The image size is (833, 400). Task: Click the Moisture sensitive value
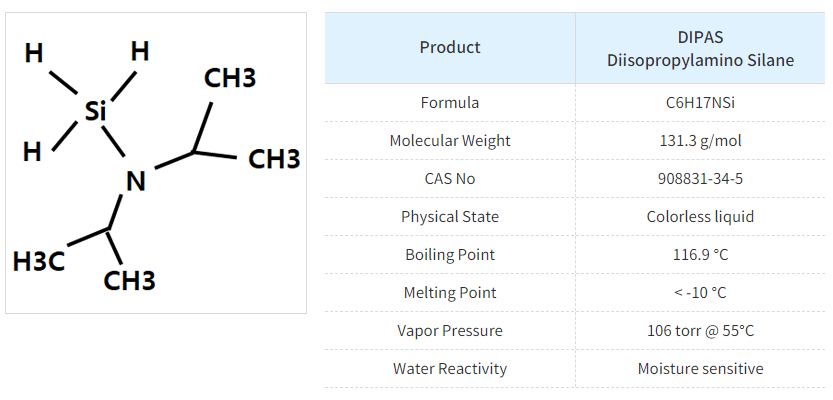(x=700, y=369)
